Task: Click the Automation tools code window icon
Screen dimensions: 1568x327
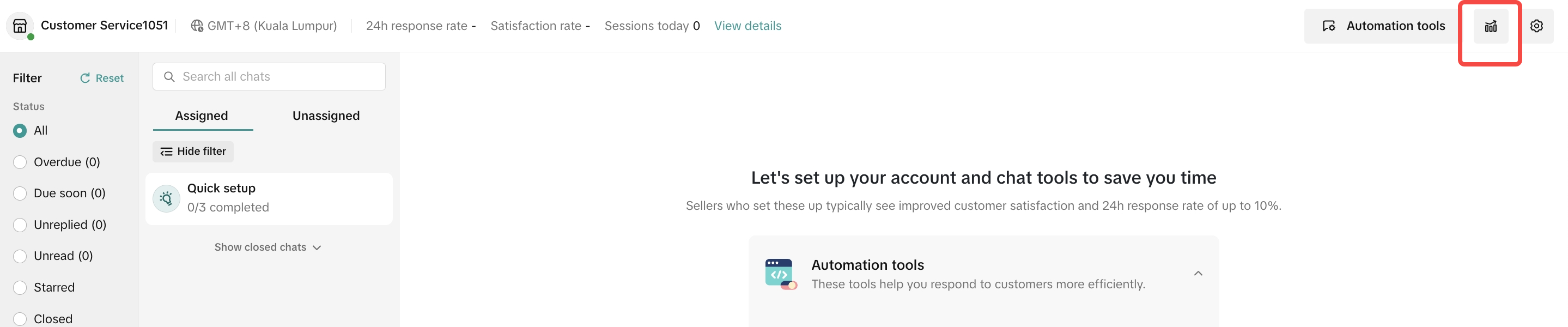Action: click(x=780, y=274)
